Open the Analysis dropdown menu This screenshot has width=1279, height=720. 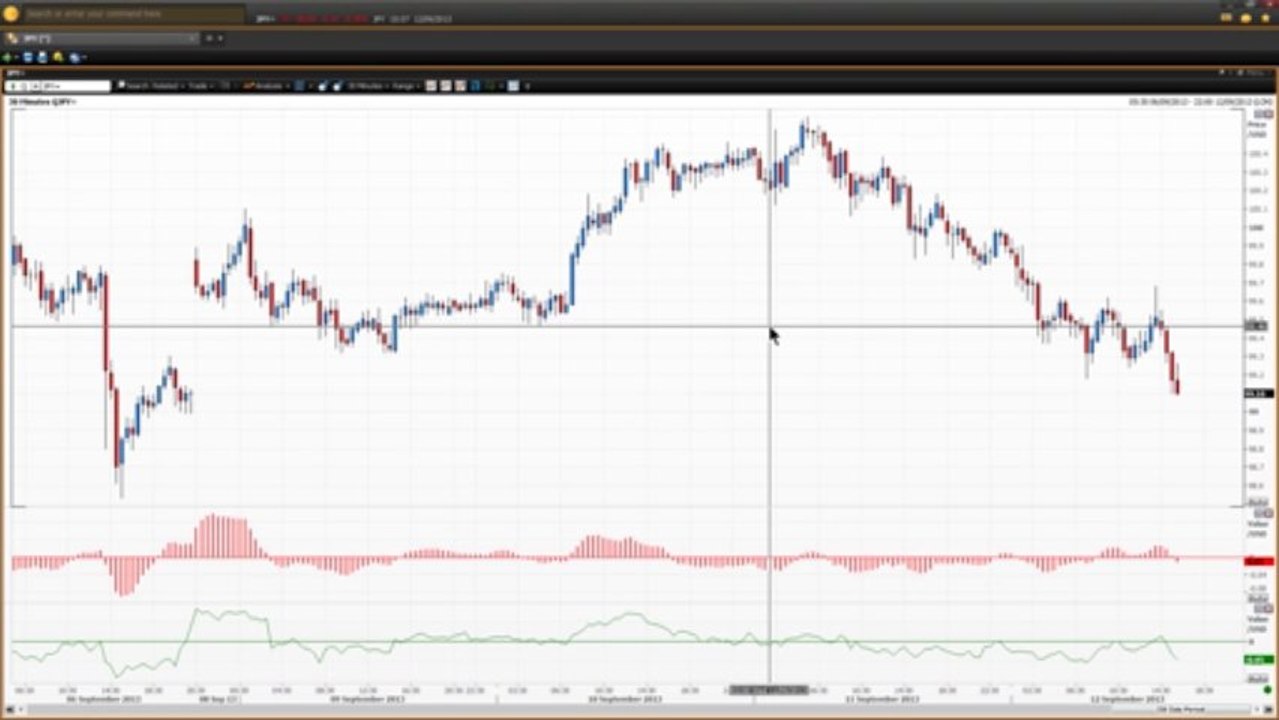[x=265, y=86]
